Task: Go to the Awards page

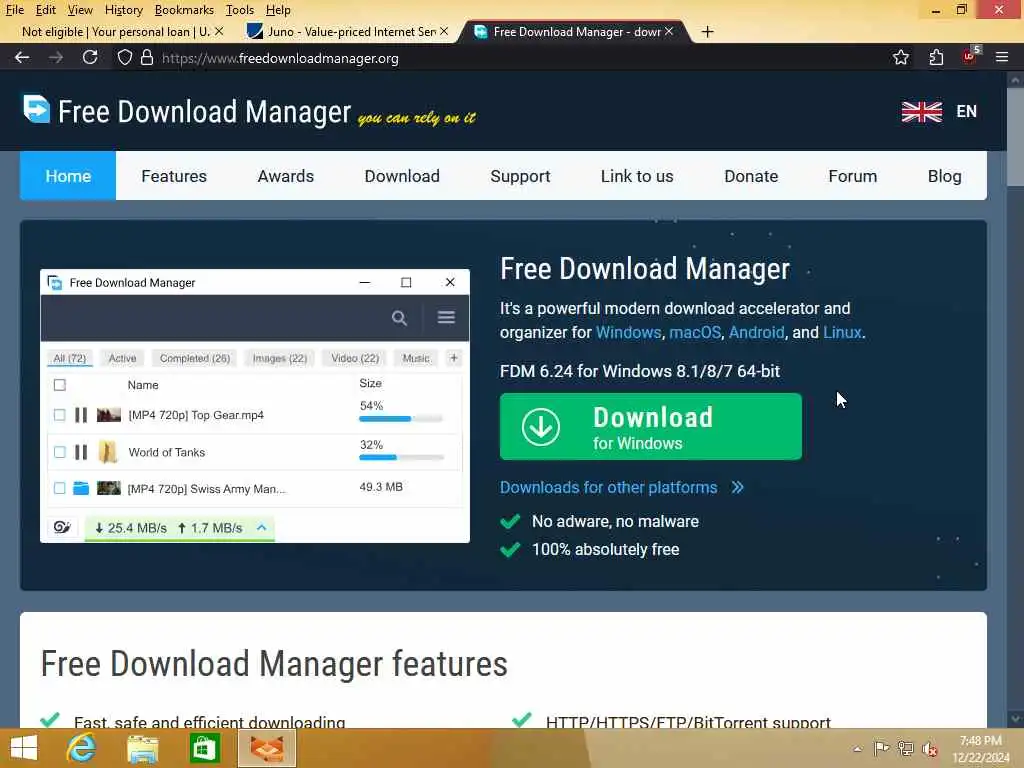Action: click(285, 176)
